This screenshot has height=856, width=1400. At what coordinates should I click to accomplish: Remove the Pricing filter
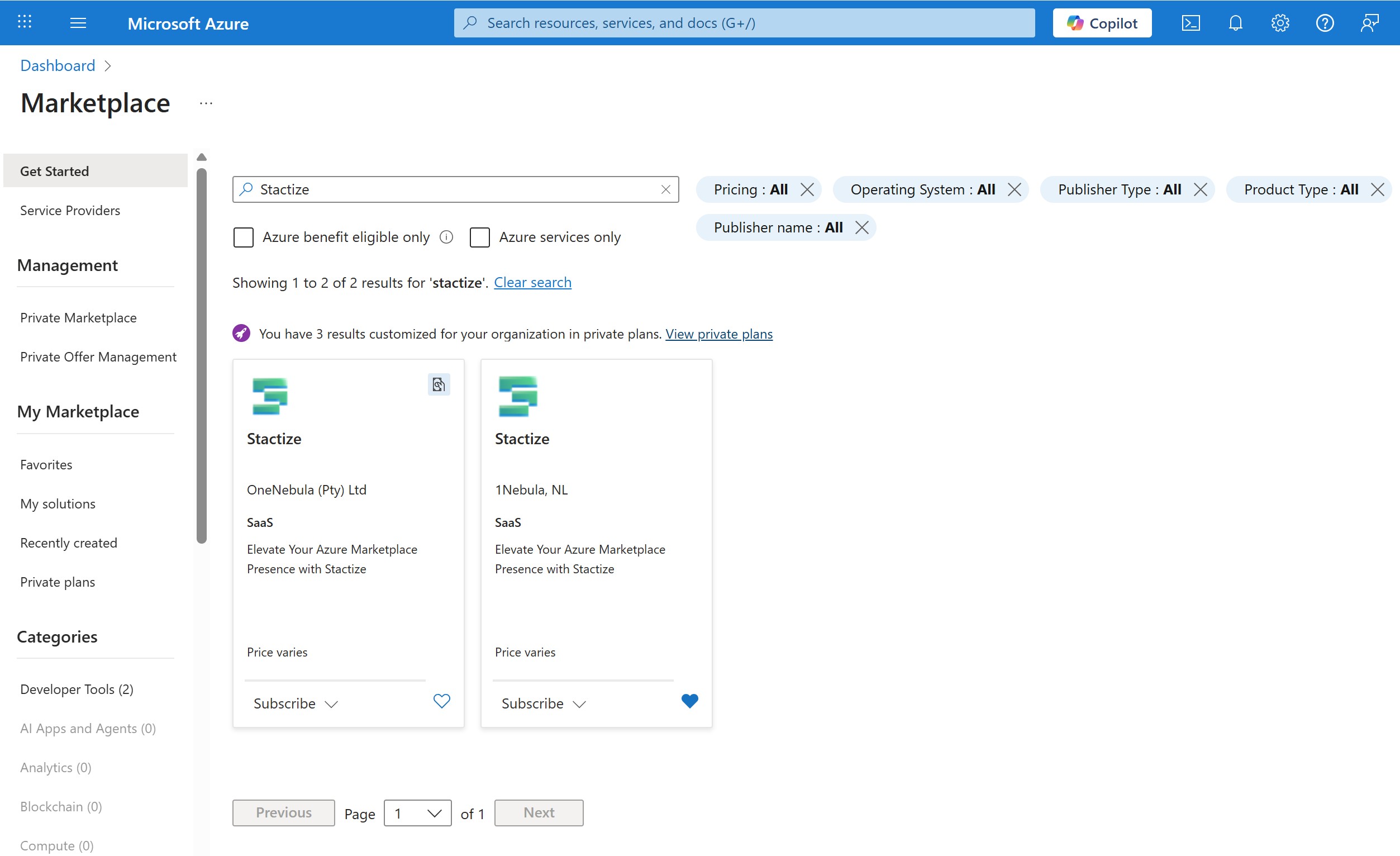(807, 189)
